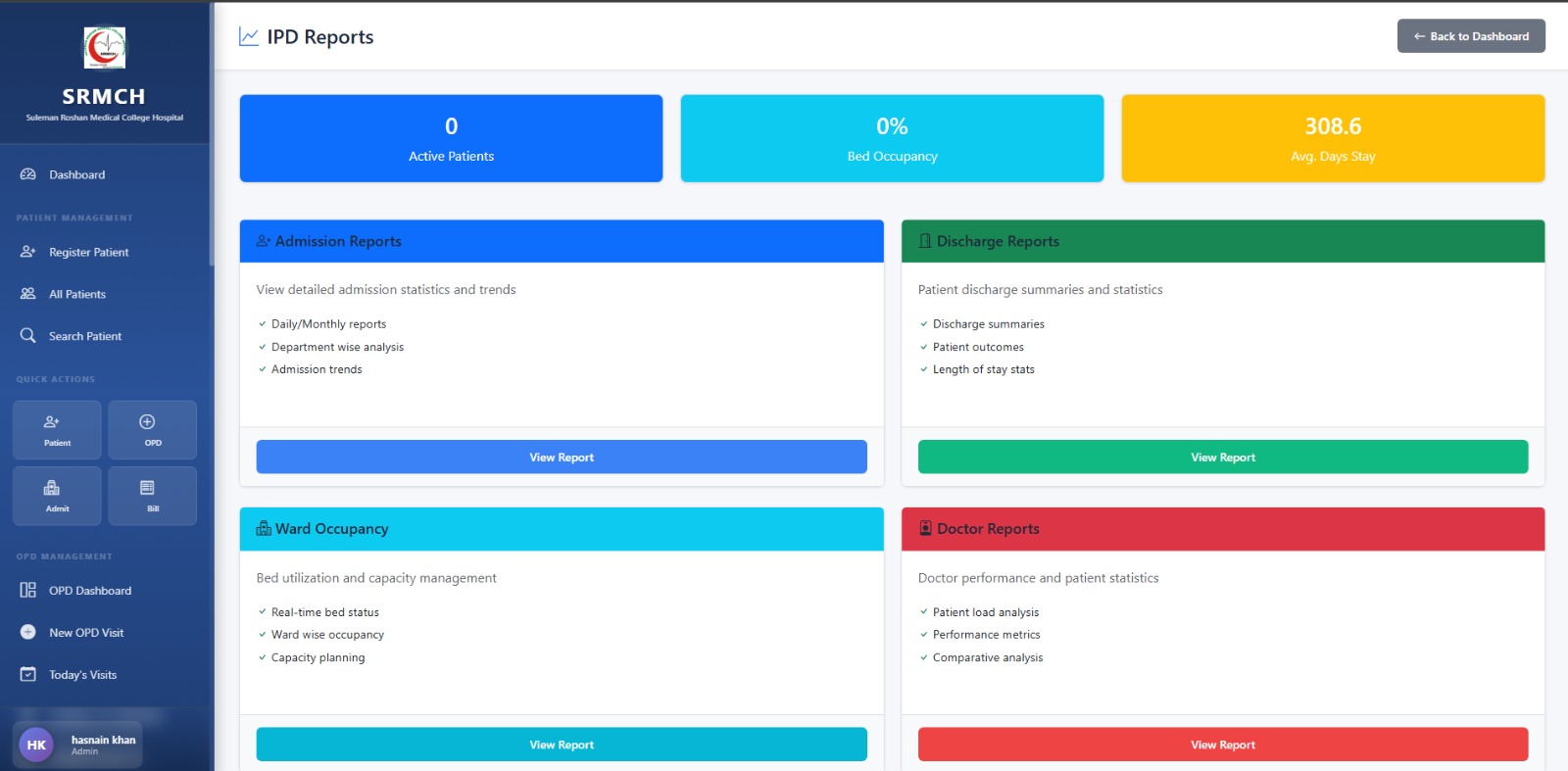Click 'Performance metrics' text

pos(987,635)
